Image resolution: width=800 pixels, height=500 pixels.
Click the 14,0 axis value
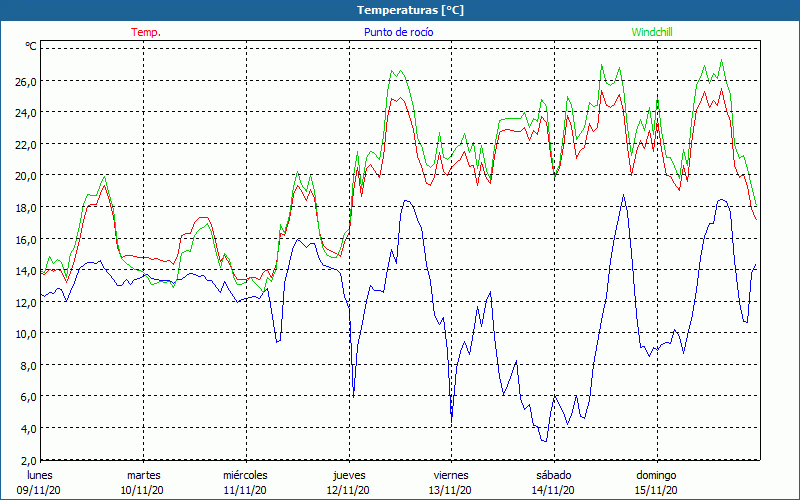pos(25,271)
